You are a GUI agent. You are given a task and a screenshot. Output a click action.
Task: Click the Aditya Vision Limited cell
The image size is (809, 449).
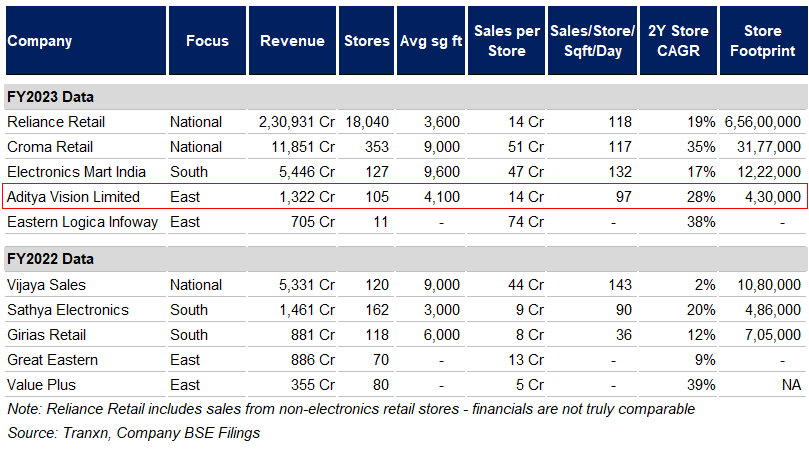pos(73,197)
